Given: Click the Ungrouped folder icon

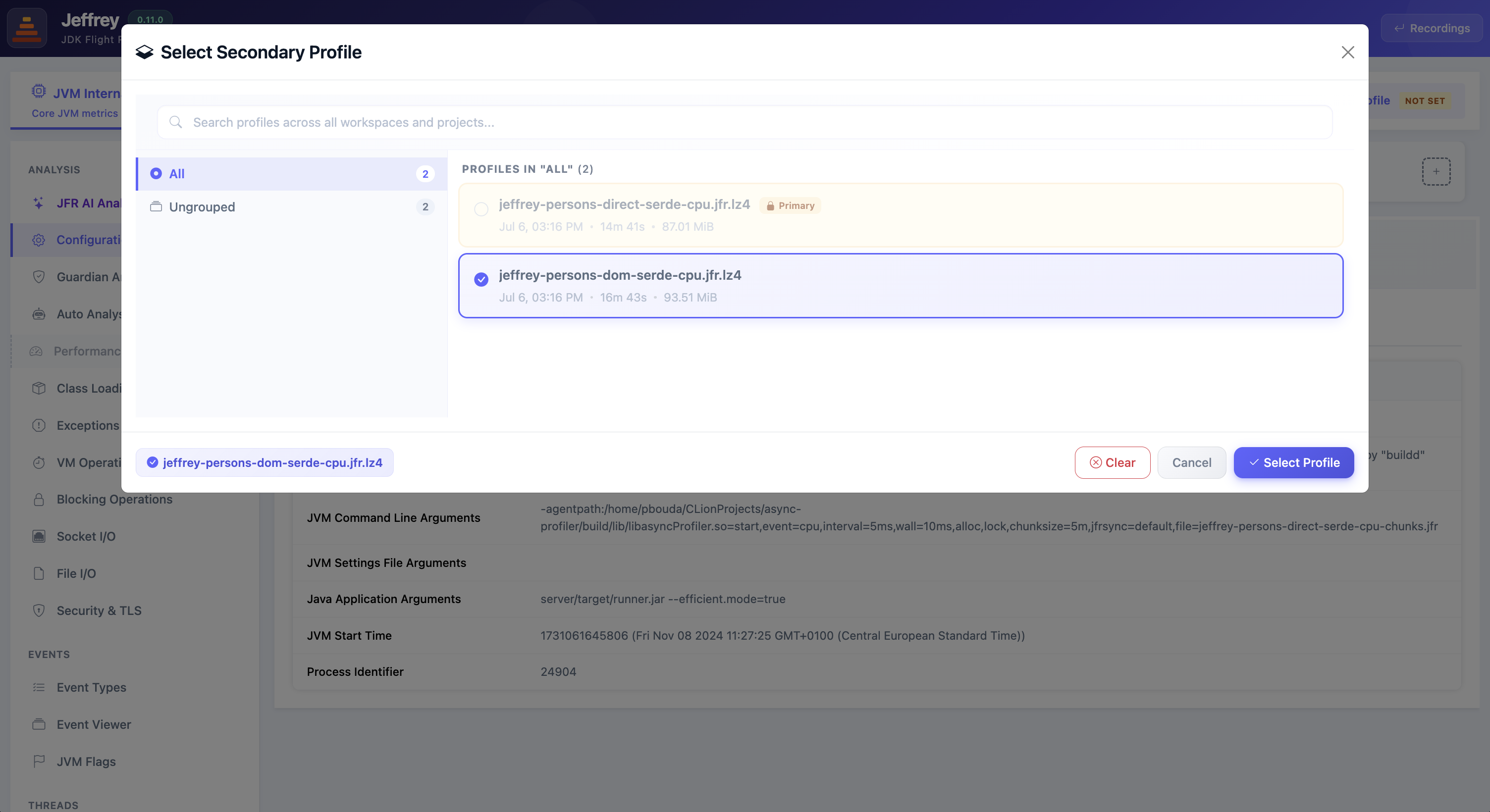Looking at the screenshot, I should pyautogui.click(x=156, y=206).
